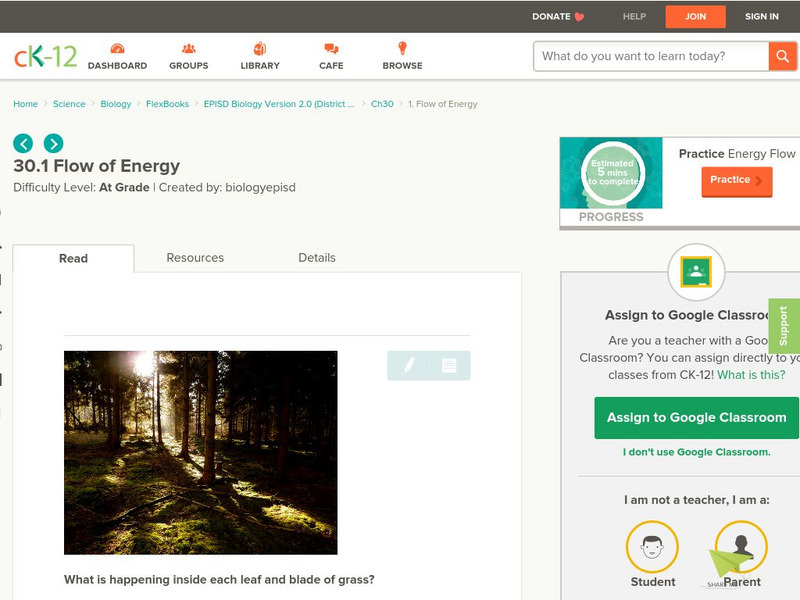Click the orange JOIN button
Viewport: 800px width, 600px height.
point(695,17)
